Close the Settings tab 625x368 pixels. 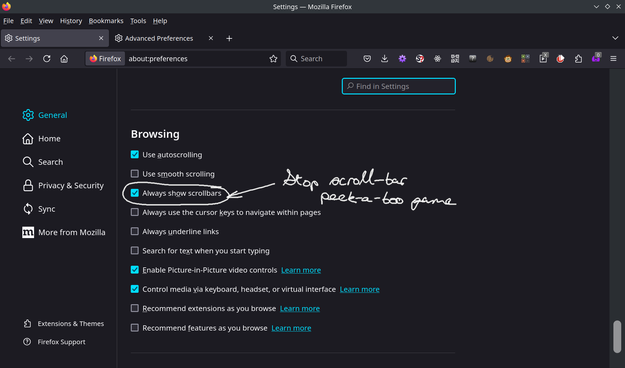101,38
